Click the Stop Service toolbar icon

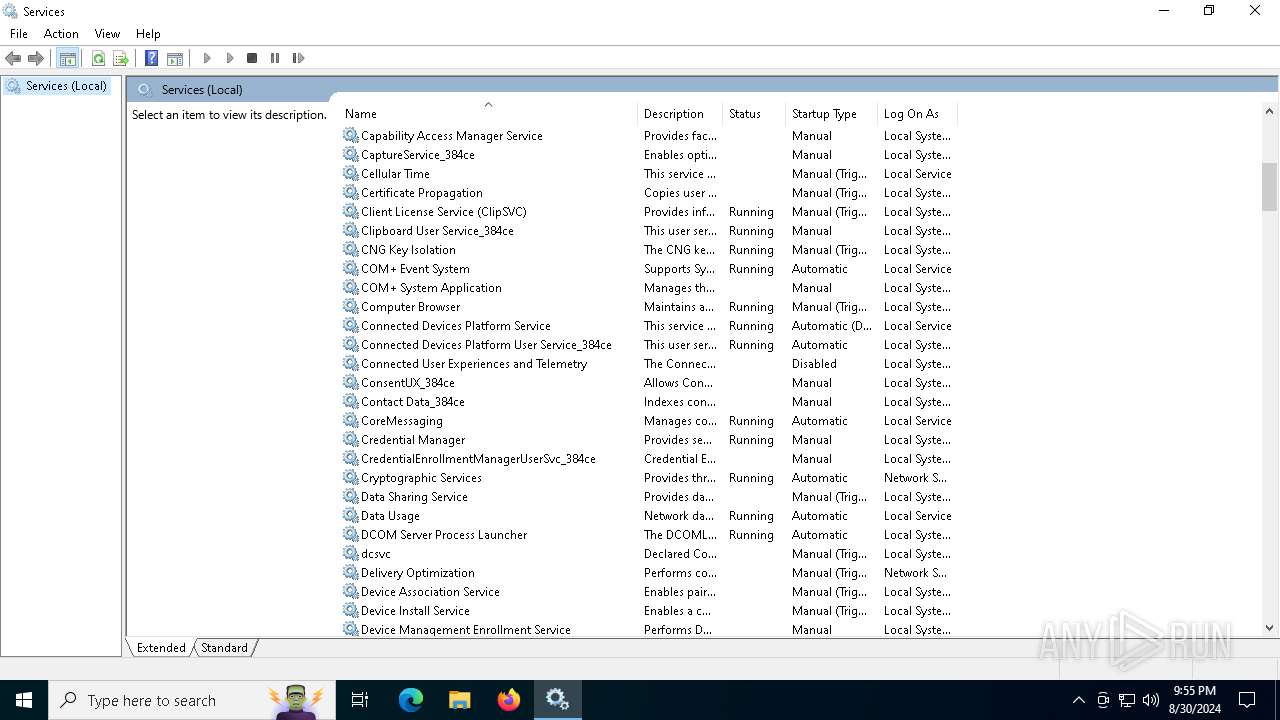(x=252, y=58)
